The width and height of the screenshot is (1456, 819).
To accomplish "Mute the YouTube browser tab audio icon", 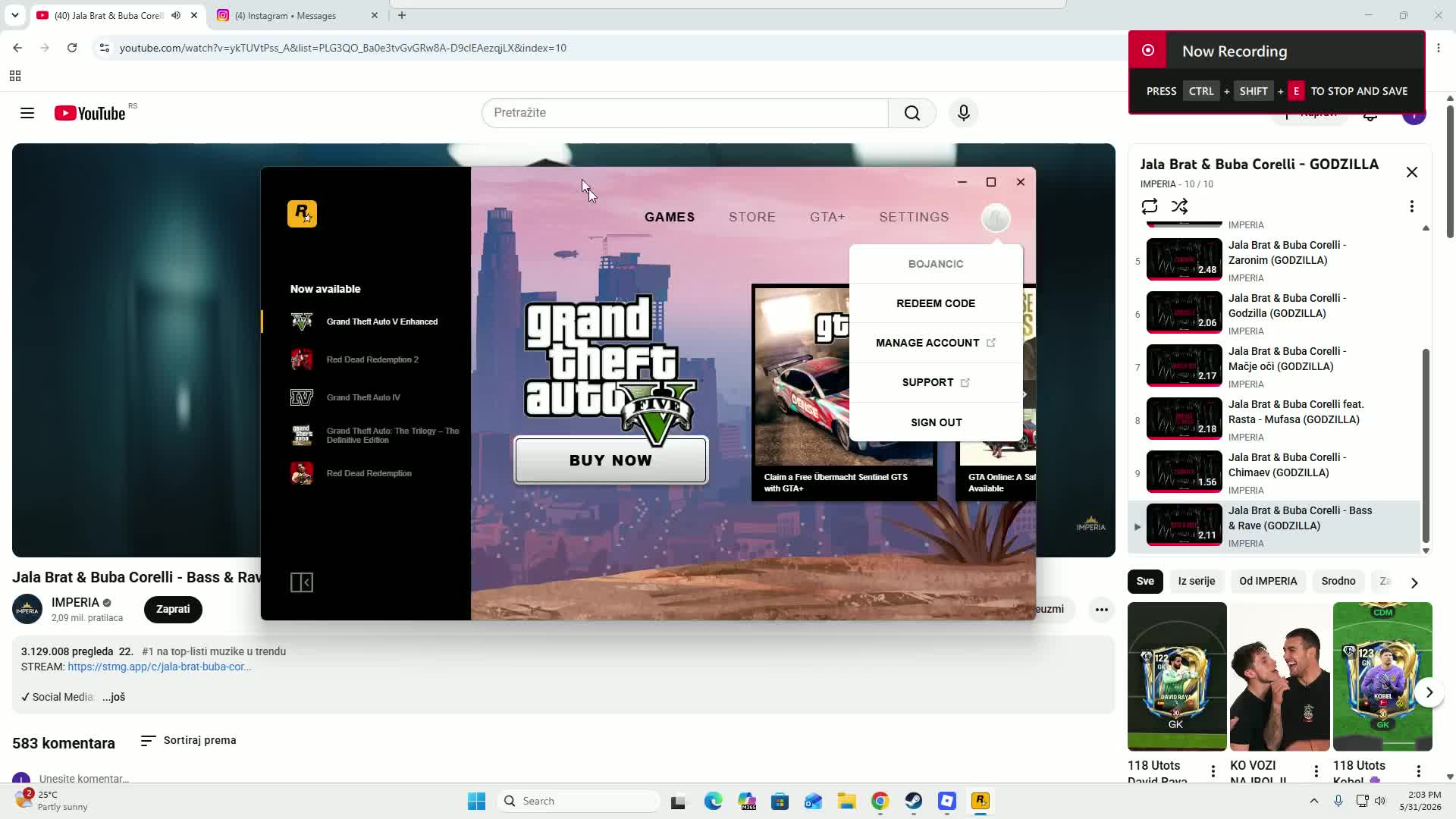I will [176, 15].
